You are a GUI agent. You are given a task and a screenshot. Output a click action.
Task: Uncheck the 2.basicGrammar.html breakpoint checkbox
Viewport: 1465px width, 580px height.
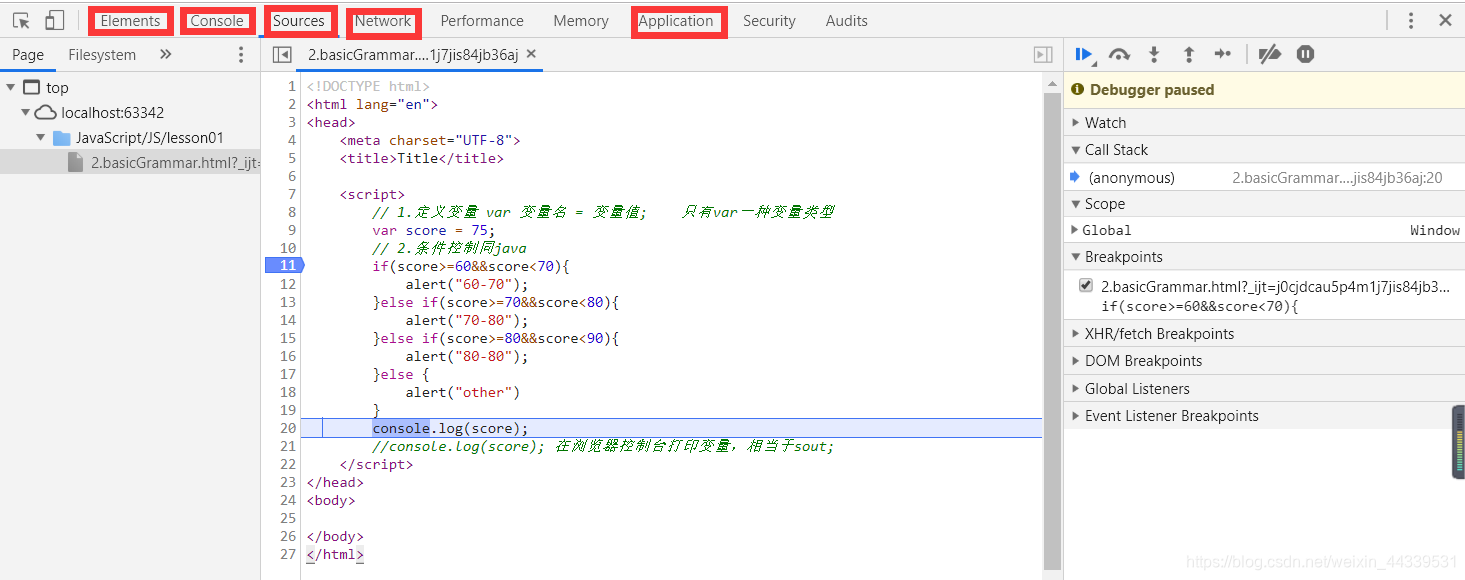point(1086,286)
